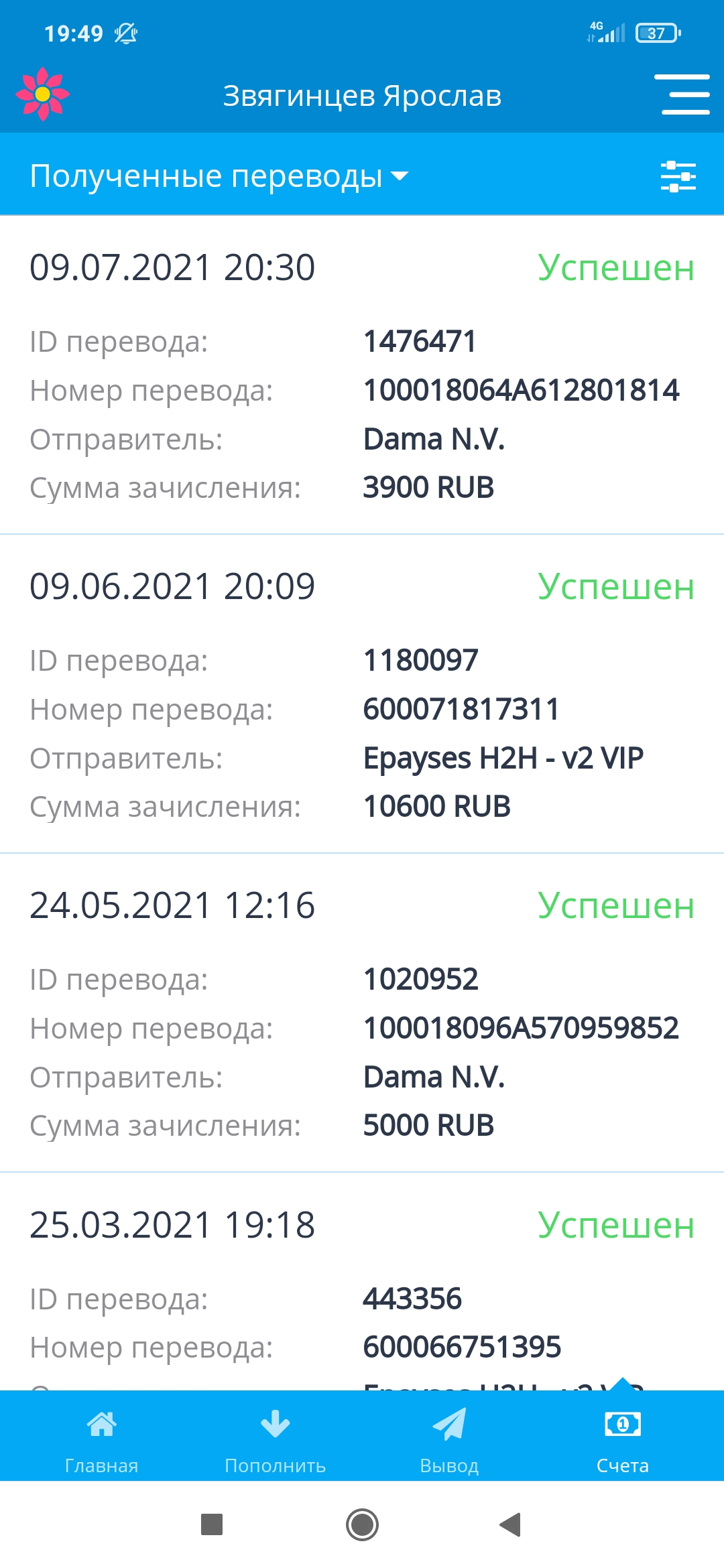The width and height of the screenshot is (724, 1568).
Task: Tap the pink flower app logo
Action: [x=42, y=94]
